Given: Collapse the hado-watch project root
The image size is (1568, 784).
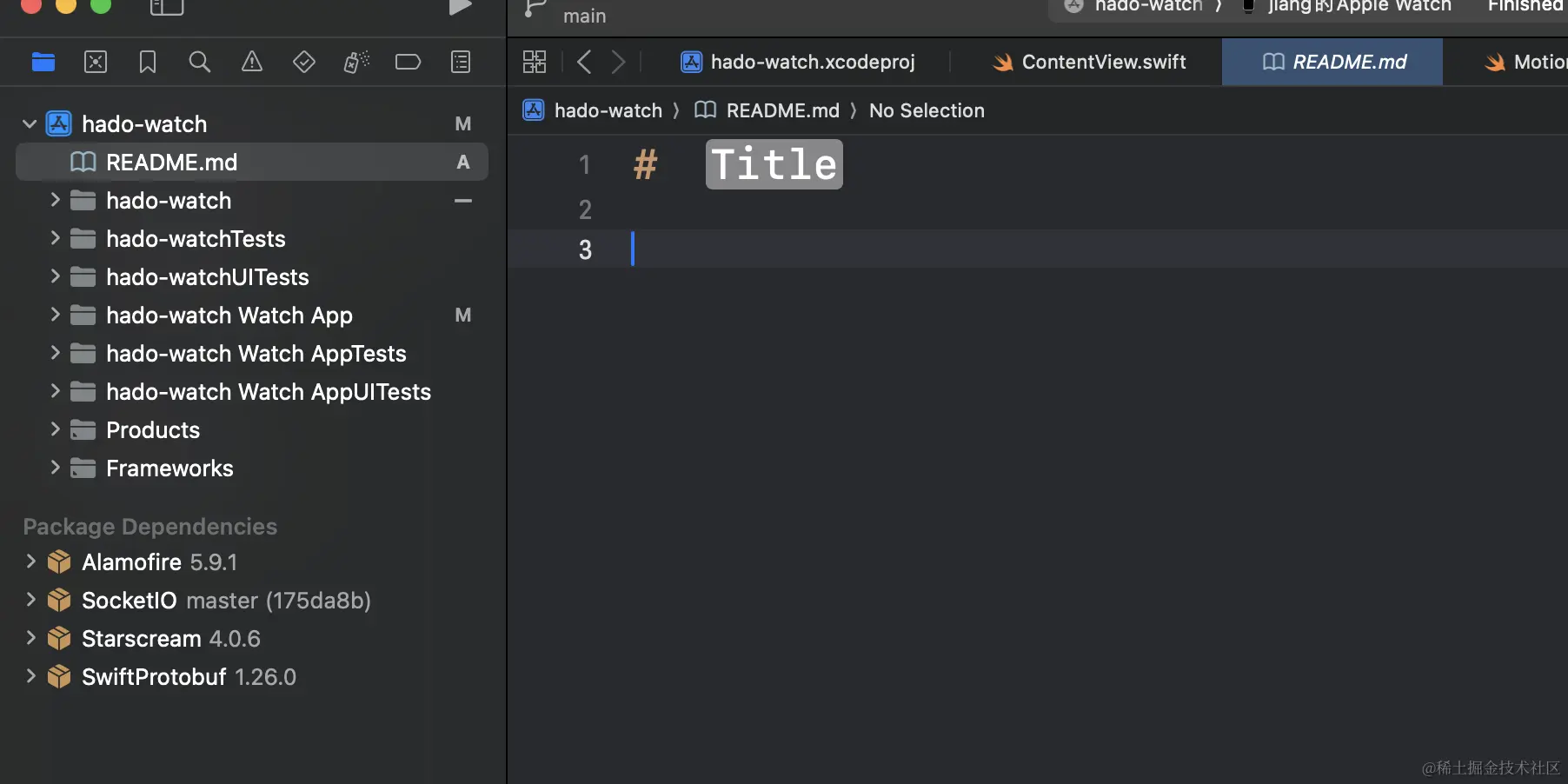Looking at the screenshot, I should (x=30, y=124).
